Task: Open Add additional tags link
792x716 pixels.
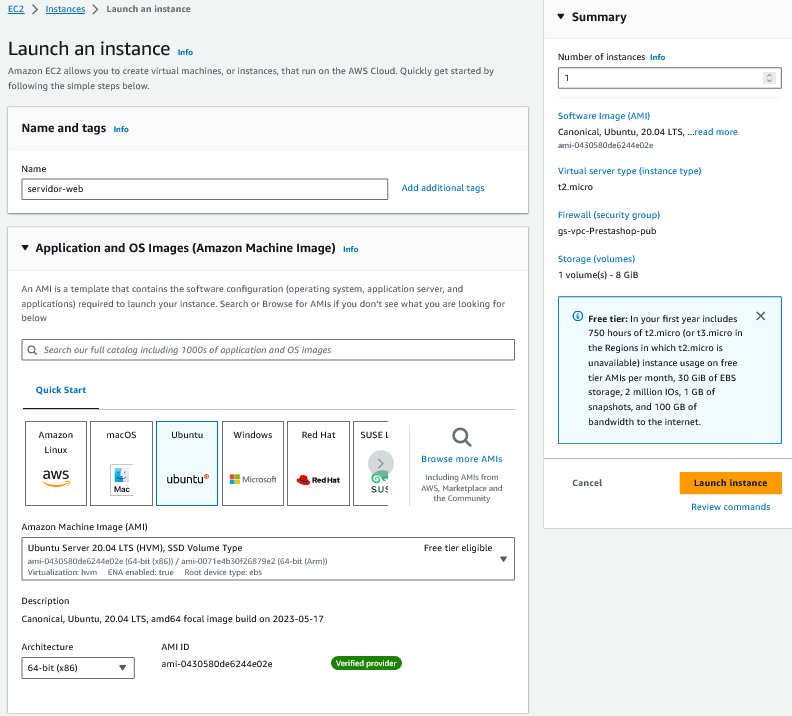Action: click(x=442, y=188)
